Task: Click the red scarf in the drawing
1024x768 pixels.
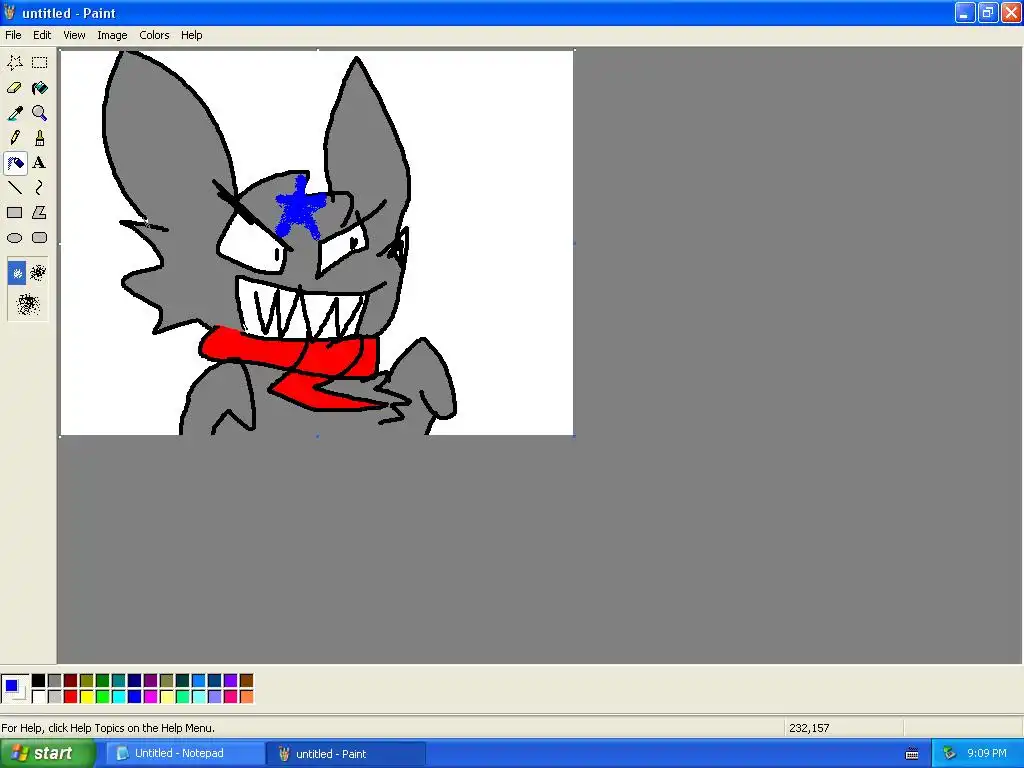Action: 294,366
